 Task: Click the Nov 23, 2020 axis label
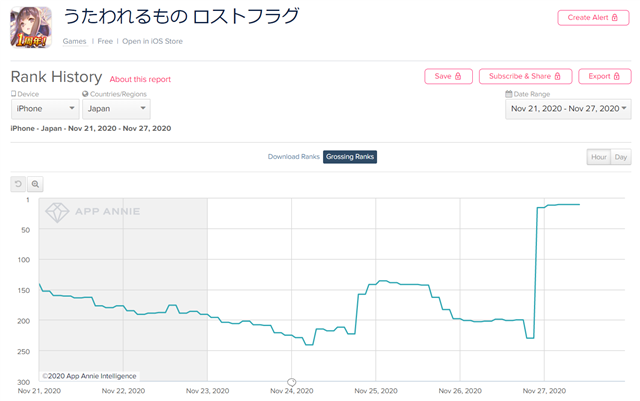coord(207,391)
